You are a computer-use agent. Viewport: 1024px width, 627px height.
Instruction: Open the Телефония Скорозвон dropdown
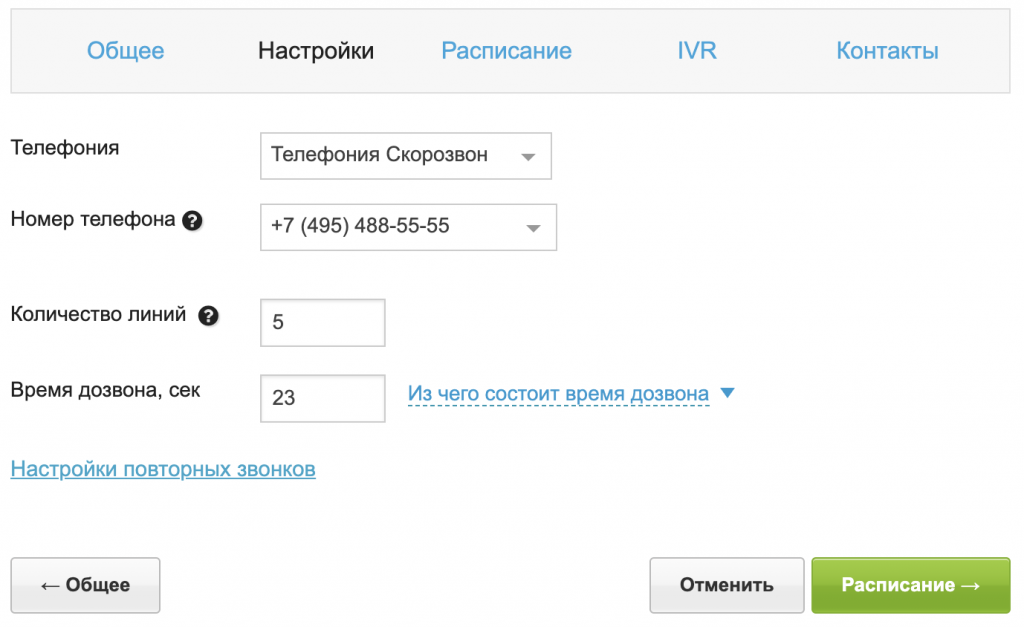405,156
